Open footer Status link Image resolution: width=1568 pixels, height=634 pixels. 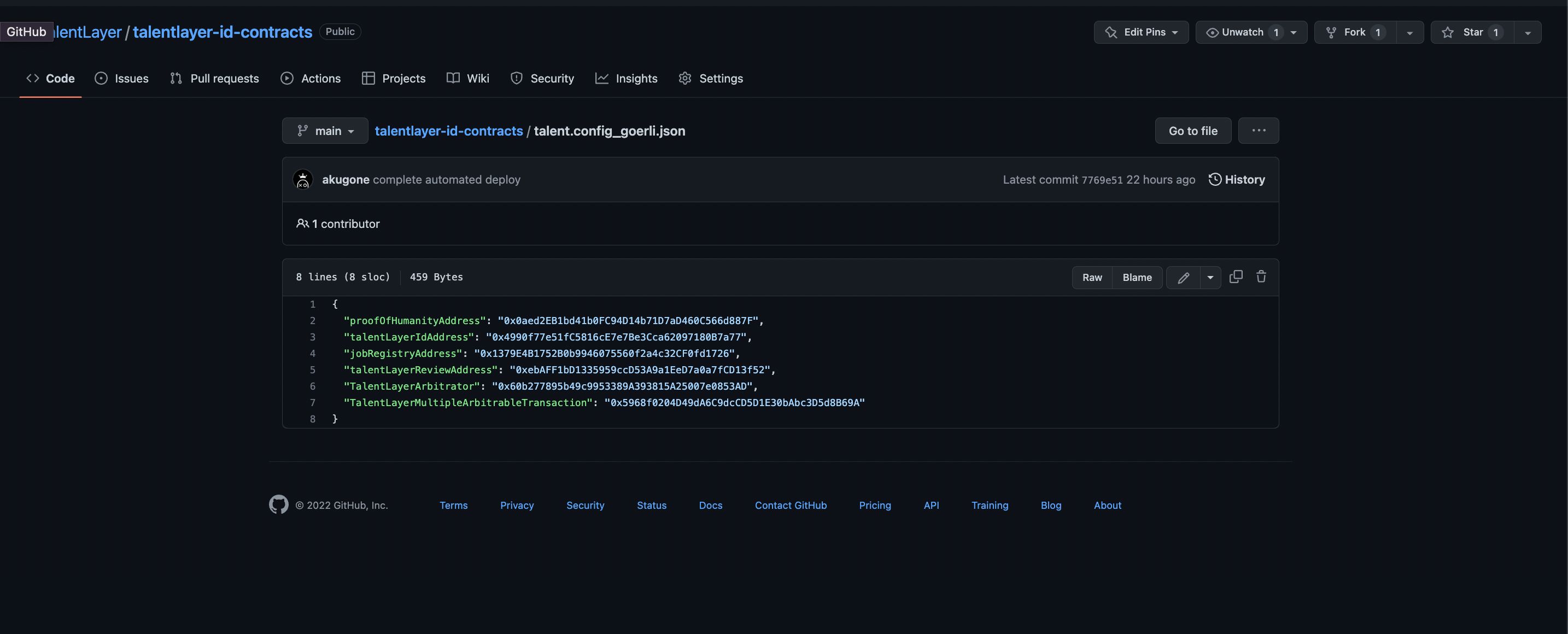(x=651, y=505)
